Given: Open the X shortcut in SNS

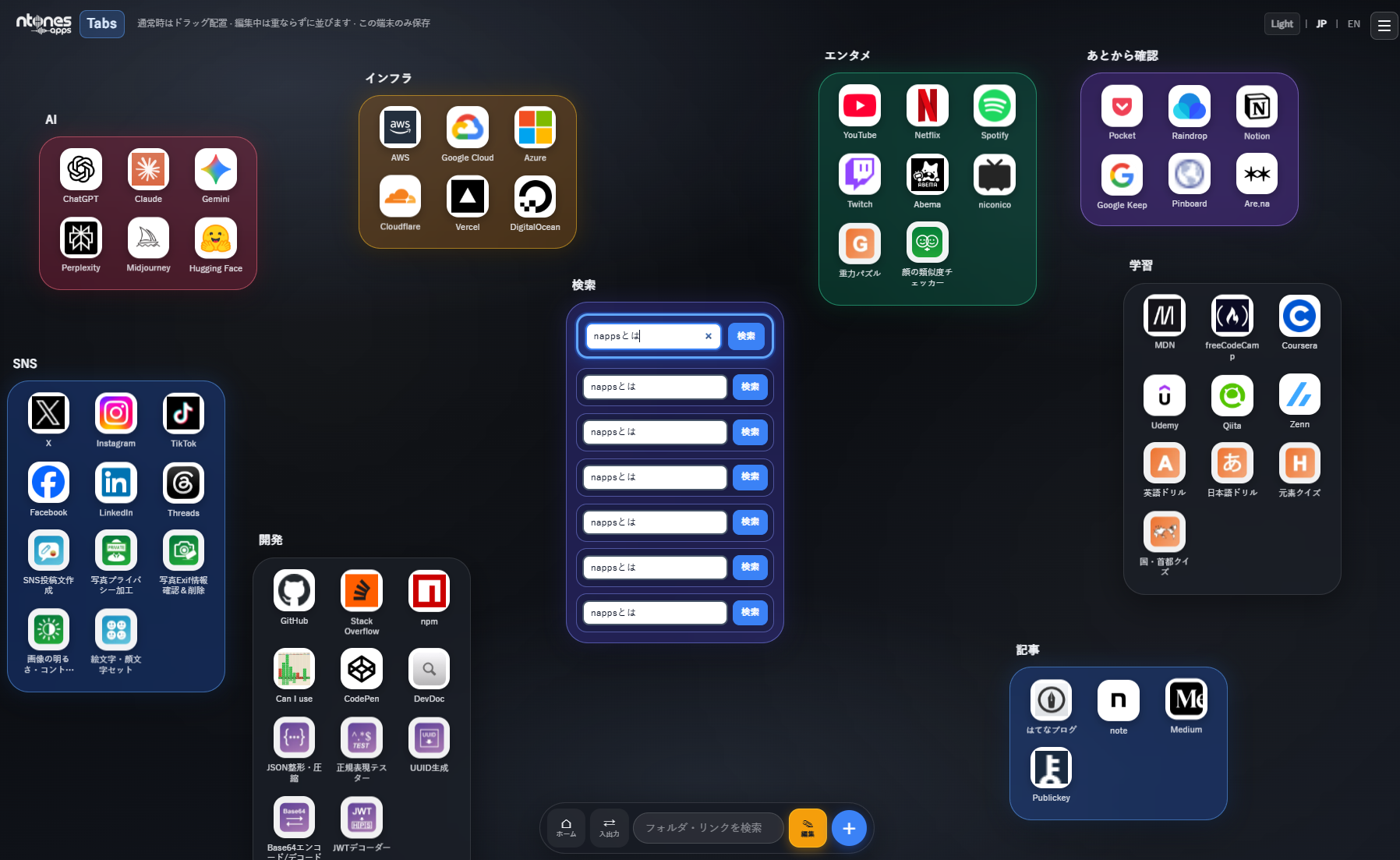Looking at the screenshot, I should pos(48,413).
